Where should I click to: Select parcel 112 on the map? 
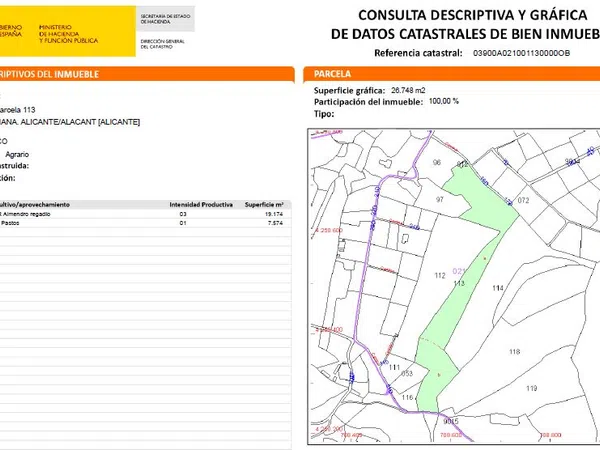point(439,275)
